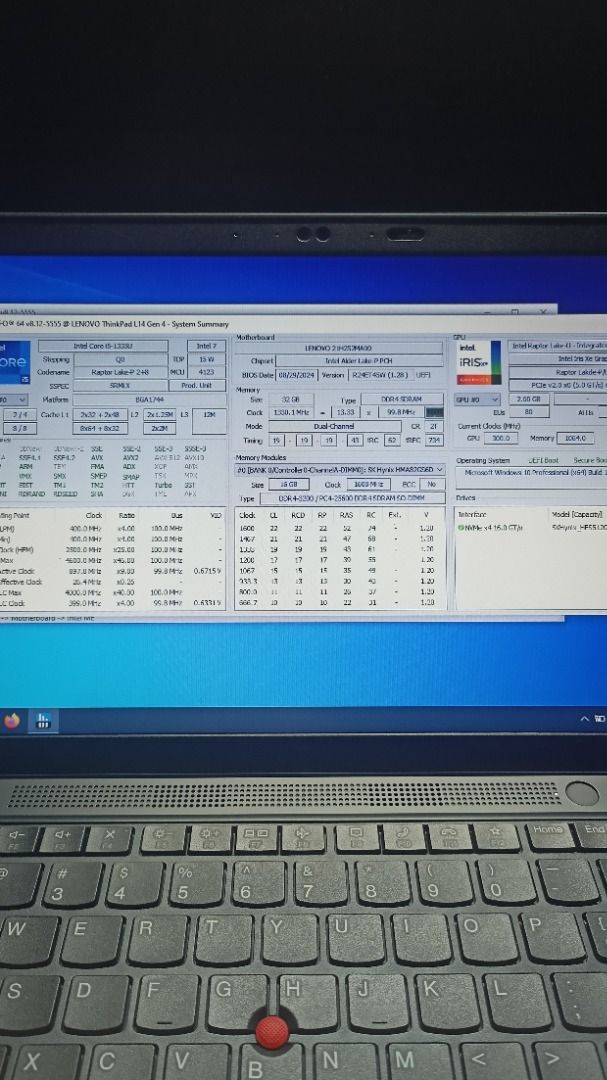Click the UEFI Boot label

click(x=543, y=460)
